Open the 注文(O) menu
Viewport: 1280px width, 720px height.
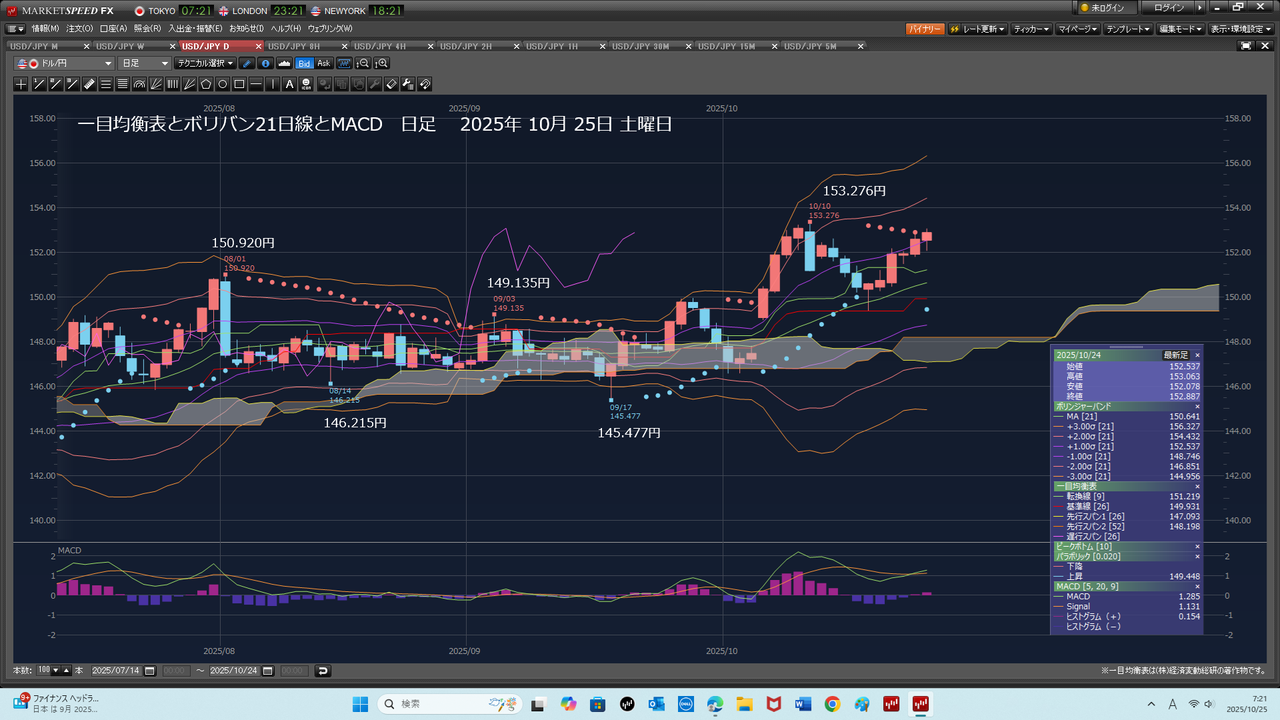[80, 29]
